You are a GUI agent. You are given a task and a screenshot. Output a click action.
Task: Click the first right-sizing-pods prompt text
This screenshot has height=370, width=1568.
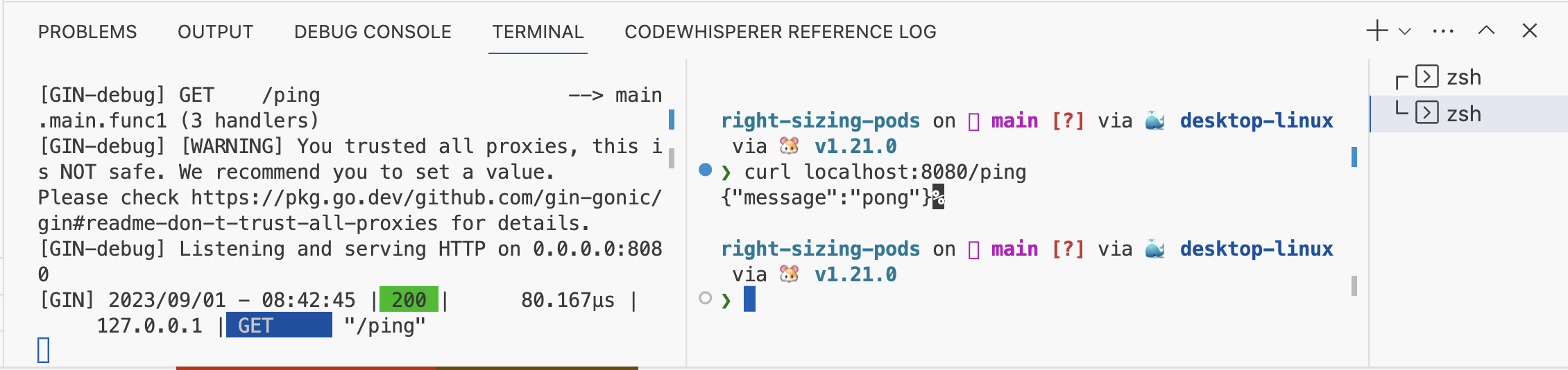tap(821, 121)
